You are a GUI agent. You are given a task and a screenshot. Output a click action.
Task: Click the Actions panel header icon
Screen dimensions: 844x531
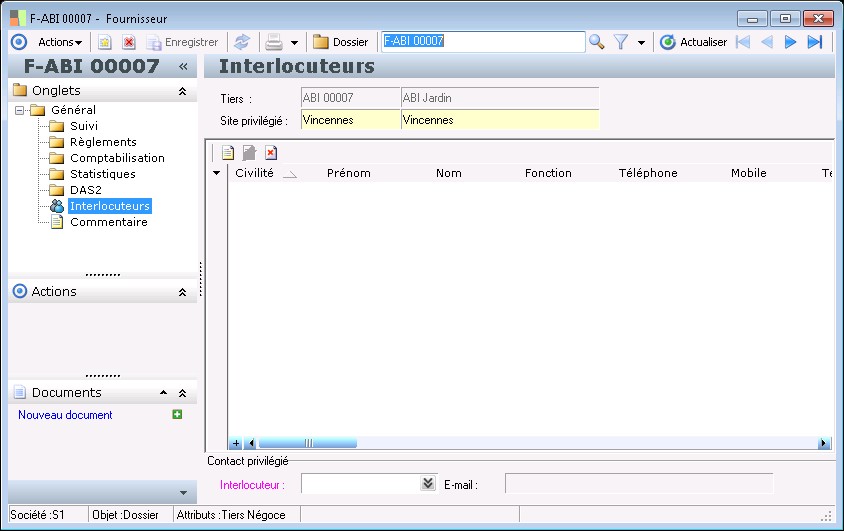(20, 291)
